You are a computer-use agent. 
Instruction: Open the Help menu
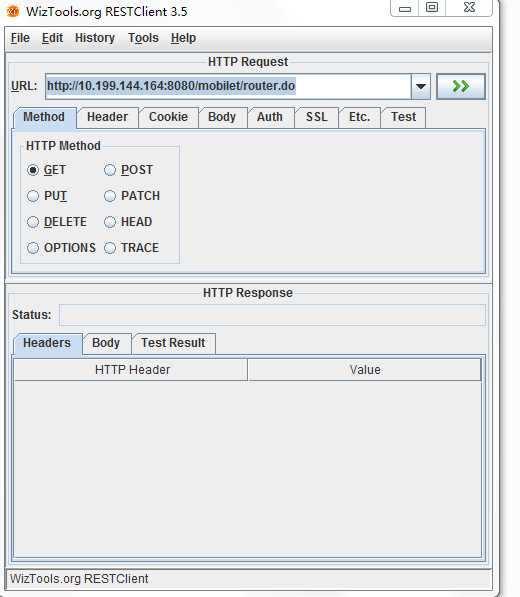183,38
